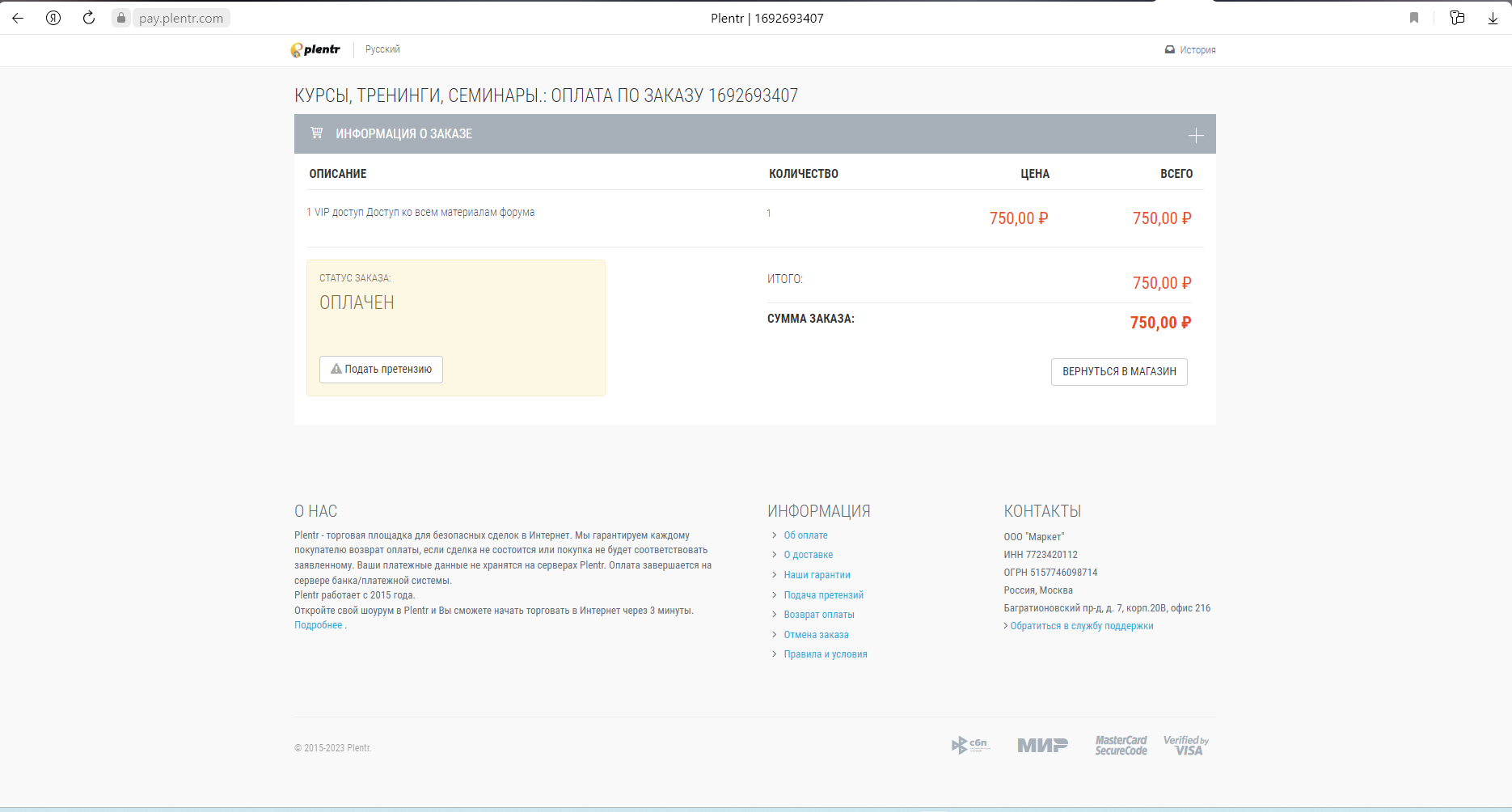Open the Подробнее link
Viewport: 1512px width, 812px height.
tap(319, 625)
